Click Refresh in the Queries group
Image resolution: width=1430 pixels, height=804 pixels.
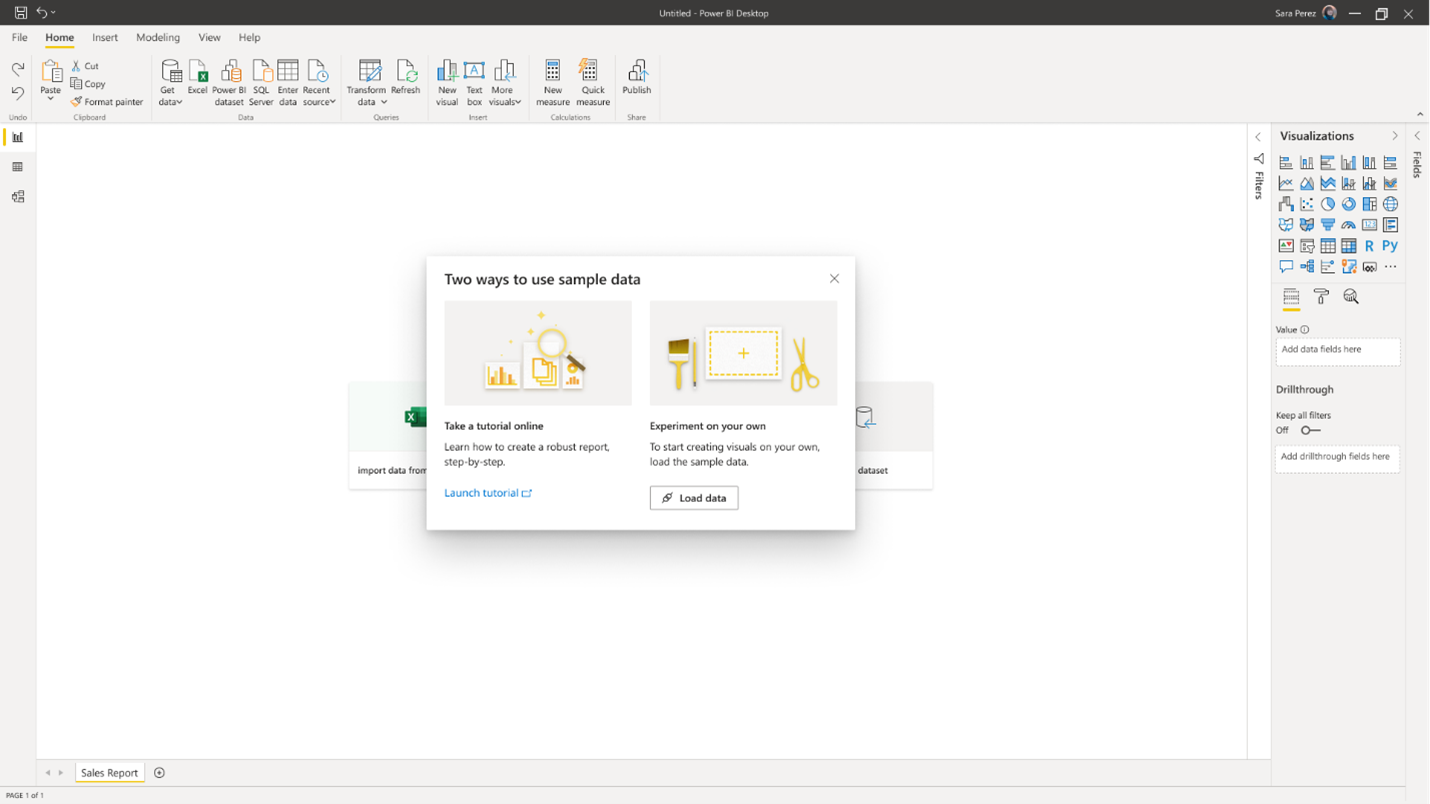point(406,78)
